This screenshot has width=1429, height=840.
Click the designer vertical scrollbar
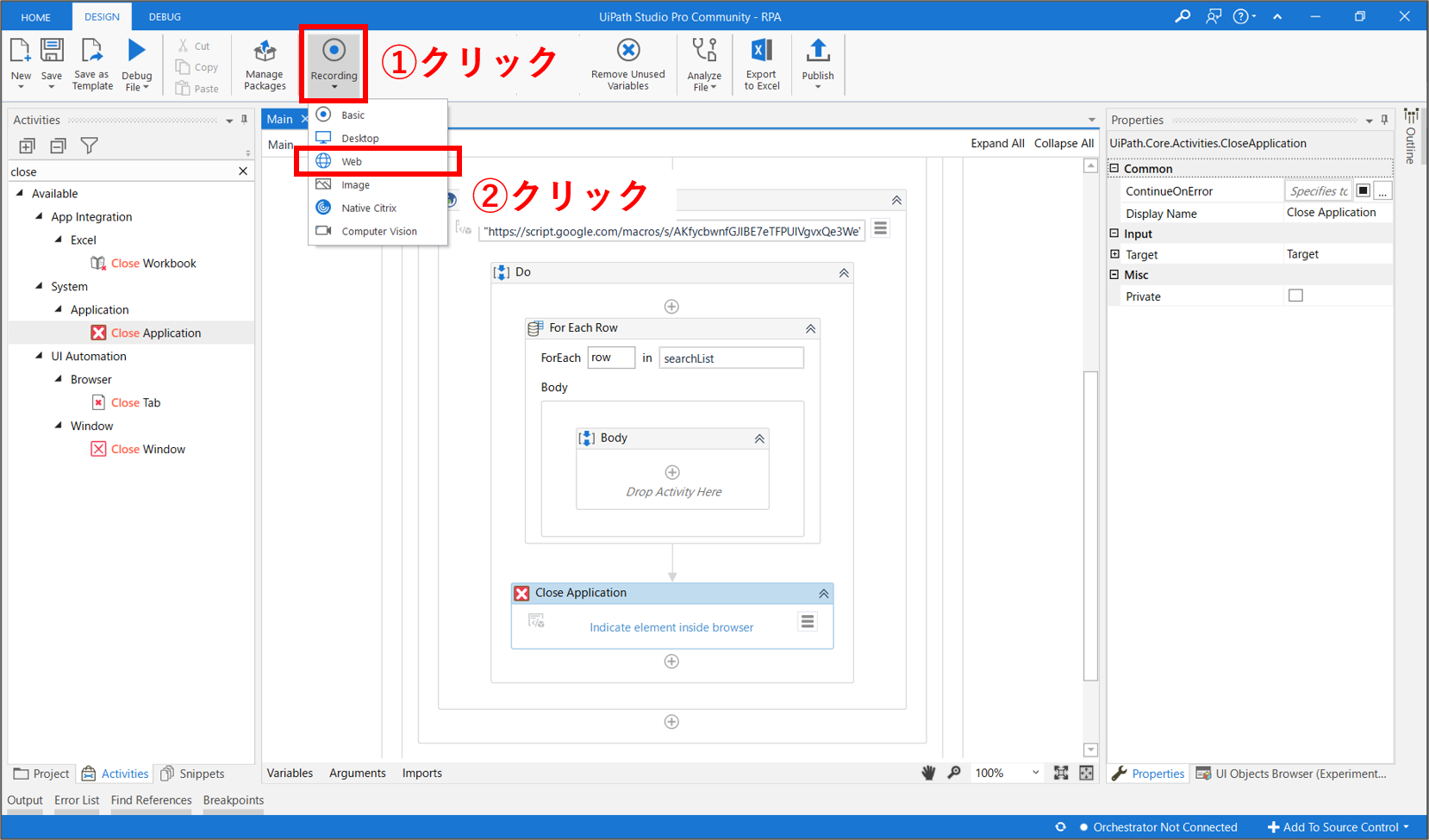(1090, 526)
